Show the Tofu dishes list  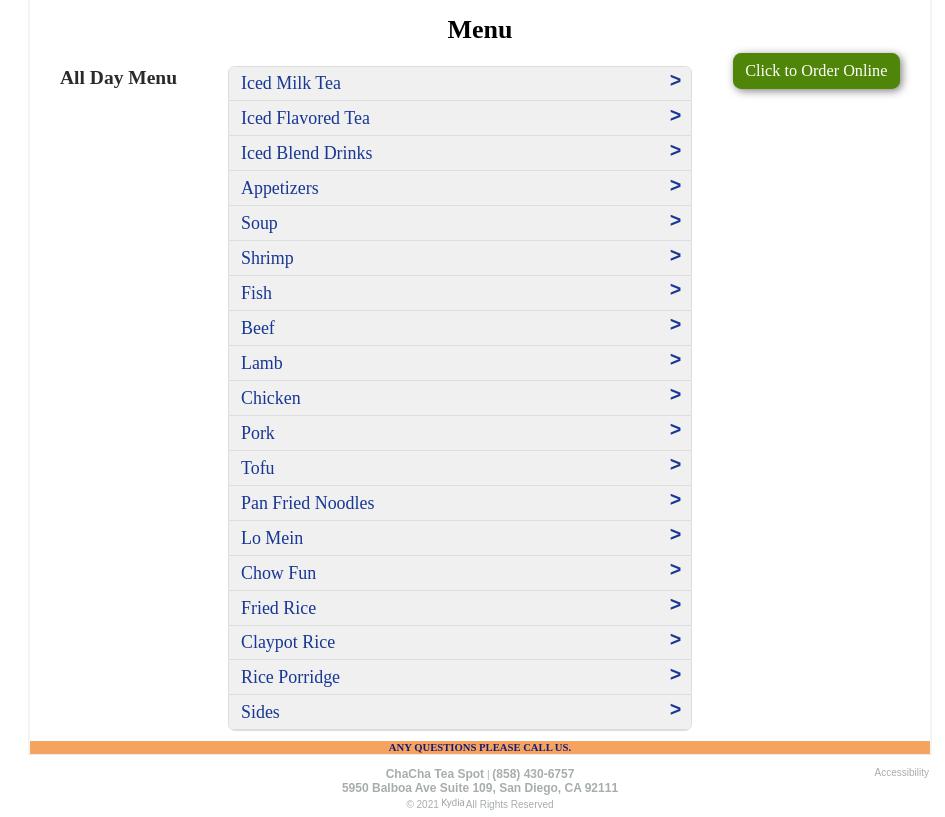click(x=258, y=468)
